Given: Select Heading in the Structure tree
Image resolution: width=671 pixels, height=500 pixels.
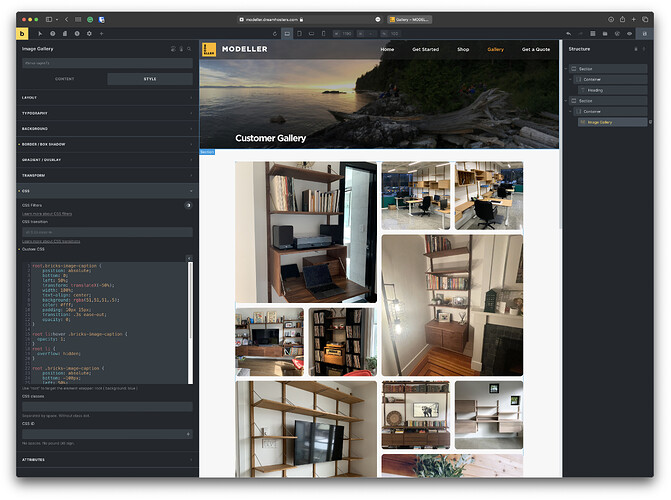Looking at the screenshot, I should click(612, 90).
